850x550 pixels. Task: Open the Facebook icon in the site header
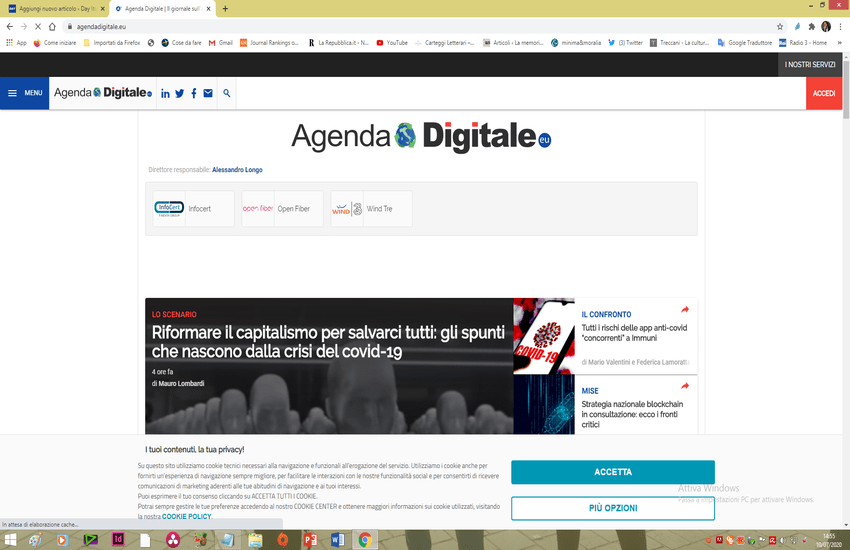coord(194,94)
